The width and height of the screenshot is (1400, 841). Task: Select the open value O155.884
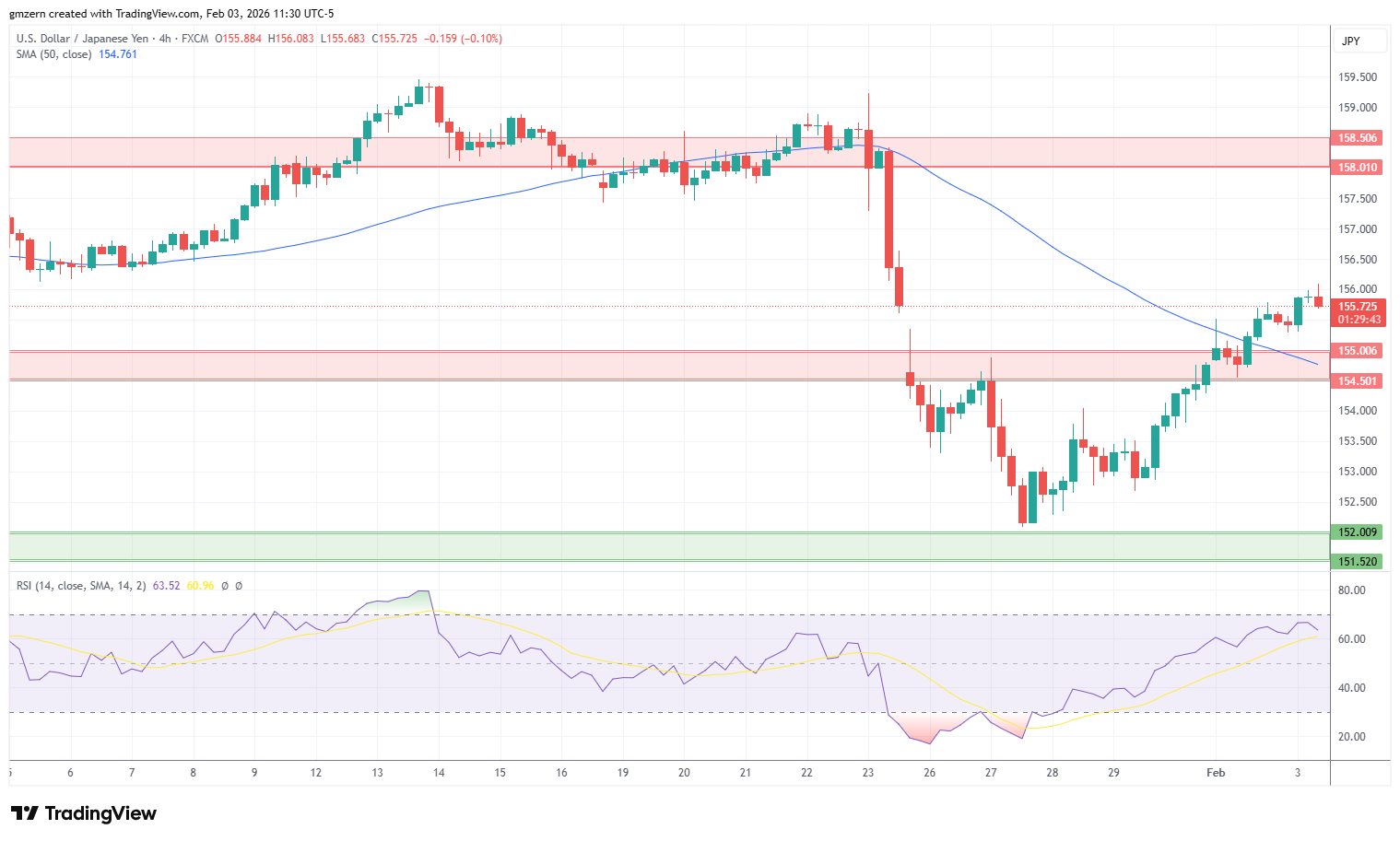point(238,39)
